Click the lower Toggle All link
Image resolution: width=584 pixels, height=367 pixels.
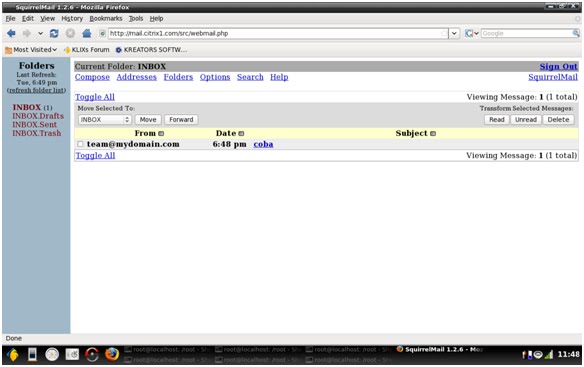95,156
